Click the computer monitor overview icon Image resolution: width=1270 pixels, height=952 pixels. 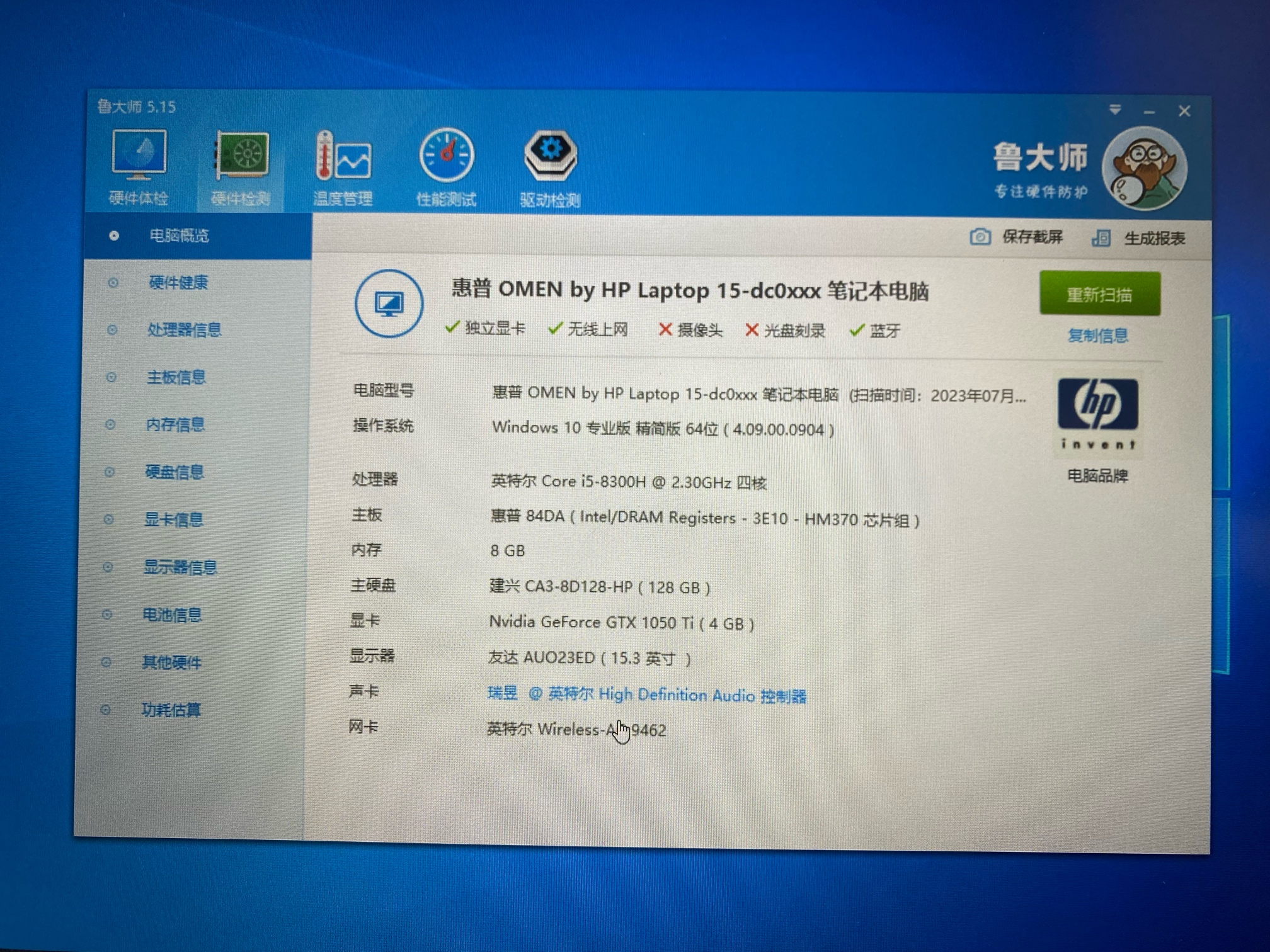click(389, 304)
